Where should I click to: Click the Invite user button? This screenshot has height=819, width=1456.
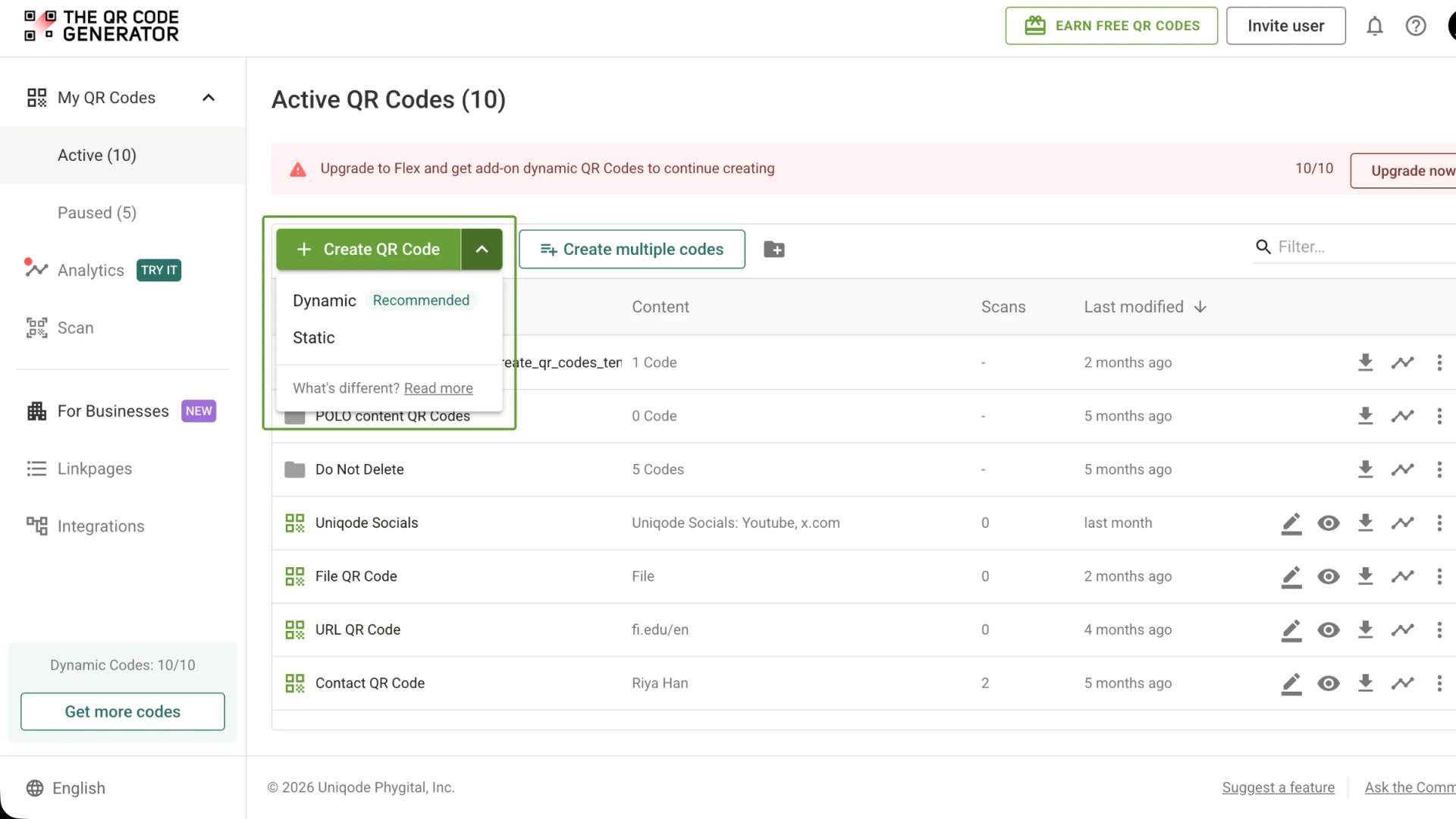(x=1285, y=26)
